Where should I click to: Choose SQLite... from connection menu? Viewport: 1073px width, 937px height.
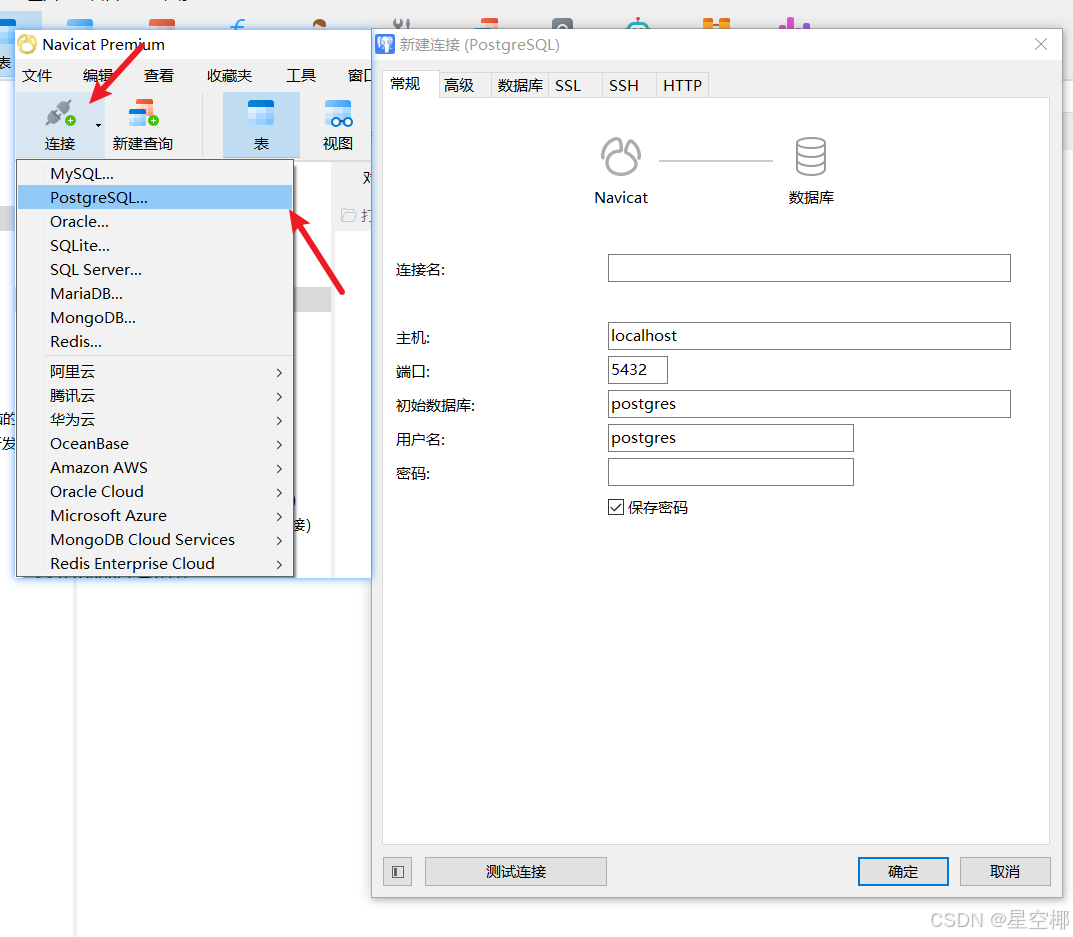155,245
